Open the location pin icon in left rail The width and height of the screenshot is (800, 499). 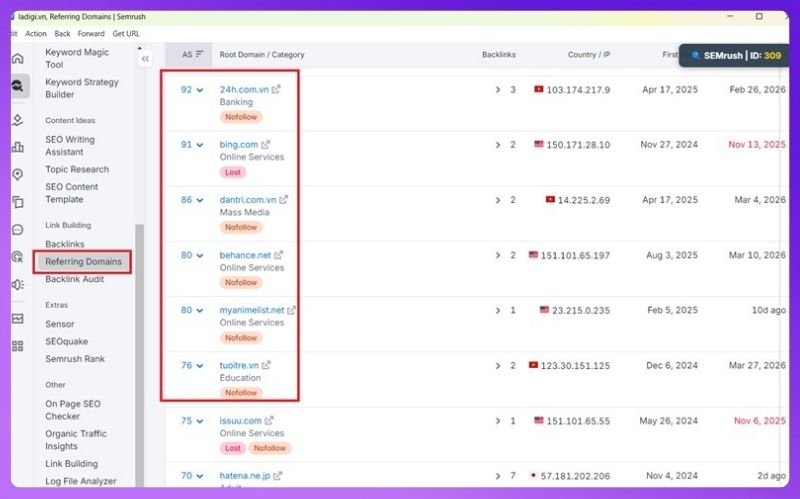coord(18,174)
